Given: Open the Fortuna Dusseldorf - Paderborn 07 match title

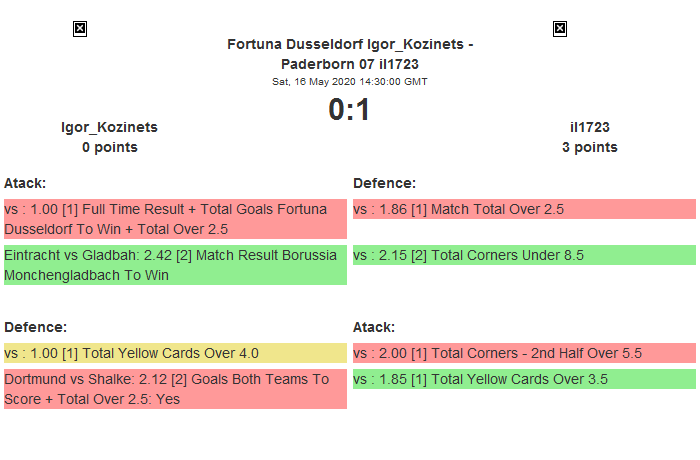Looking at the screenshot, I should pyautogui.click(x=350, y=53).
